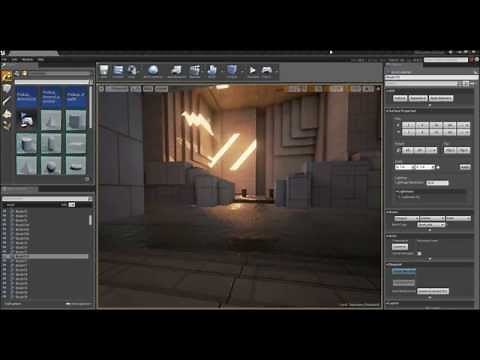The image size is (480, 360).
Task: Open the Window menu
Action: pyautogui.click(x=27, y=59)
